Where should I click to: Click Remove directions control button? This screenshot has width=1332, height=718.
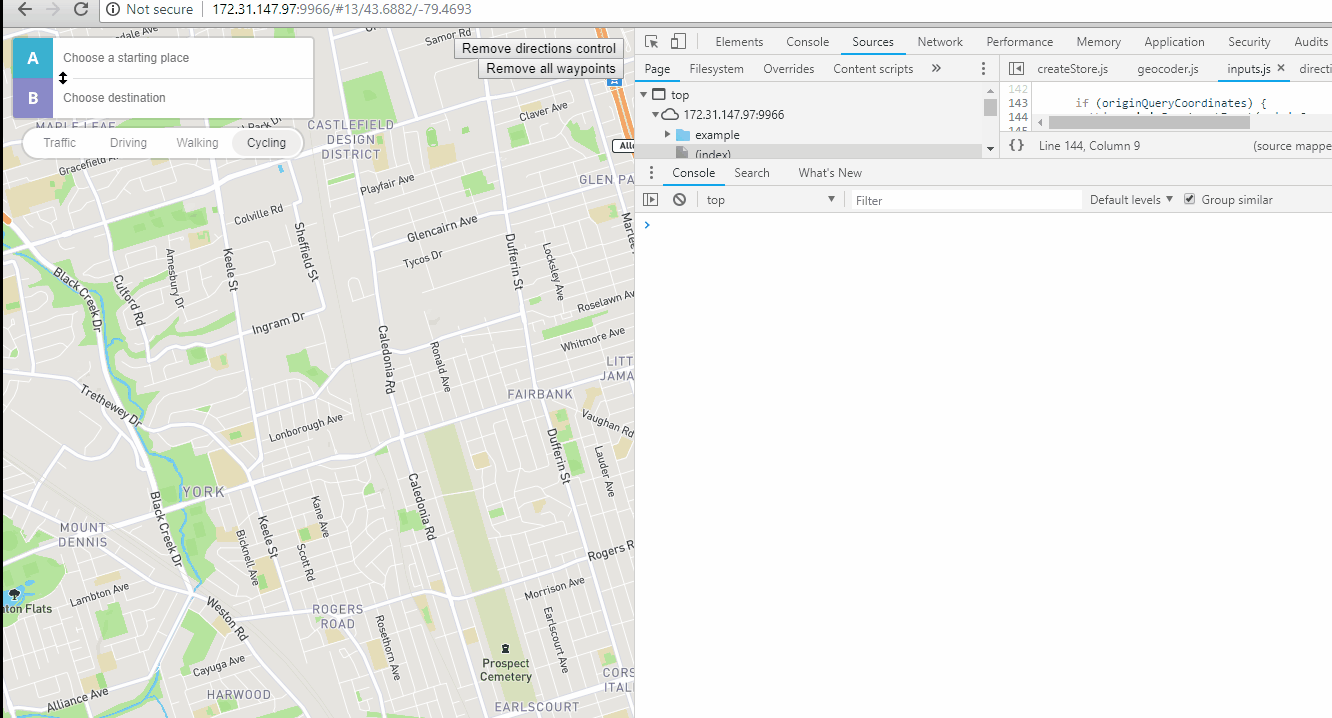tap(539, 48)
